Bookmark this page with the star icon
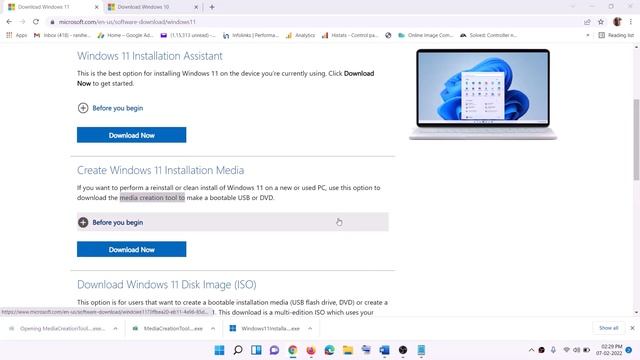This screenshot has height=360, width=640. [601, 22]
